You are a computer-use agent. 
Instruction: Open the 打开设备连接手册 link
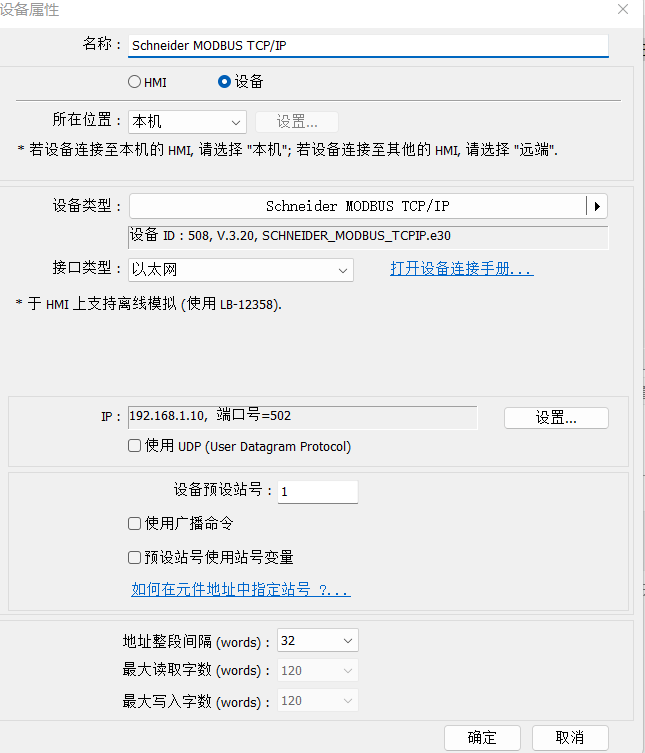coord(462,268)
